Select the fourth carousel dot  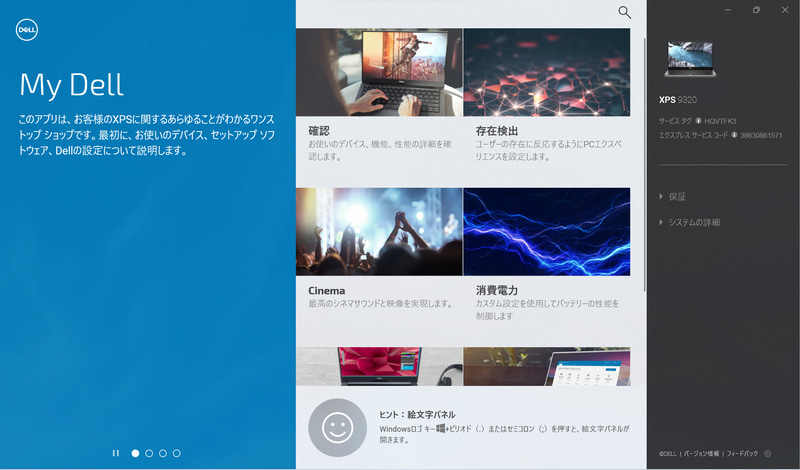tap(177, 453)
